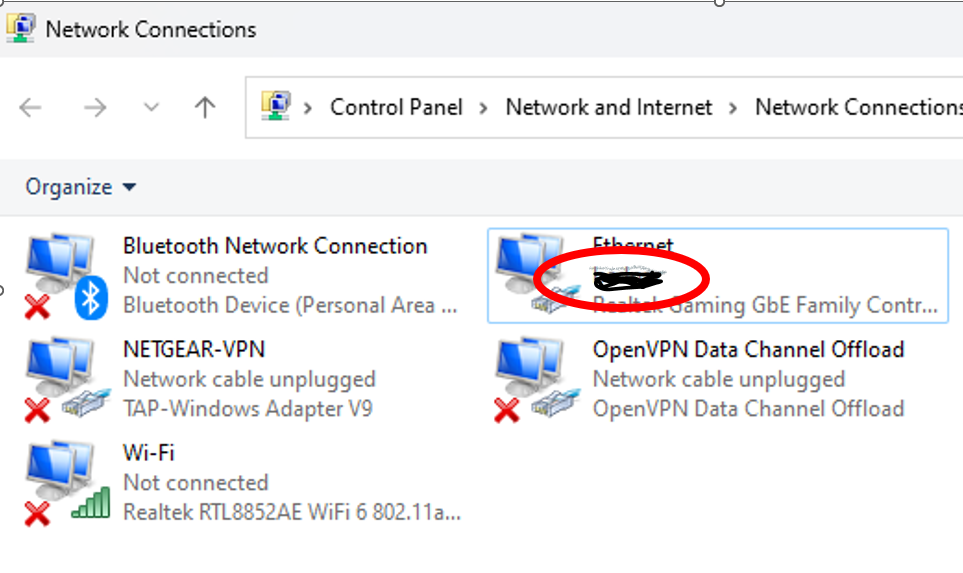Image resolution: width=963 pixels, height=573 pixels.
Task: Expand chevron after Control Panel breadcrumb
Action: click(x=483, y=108)
